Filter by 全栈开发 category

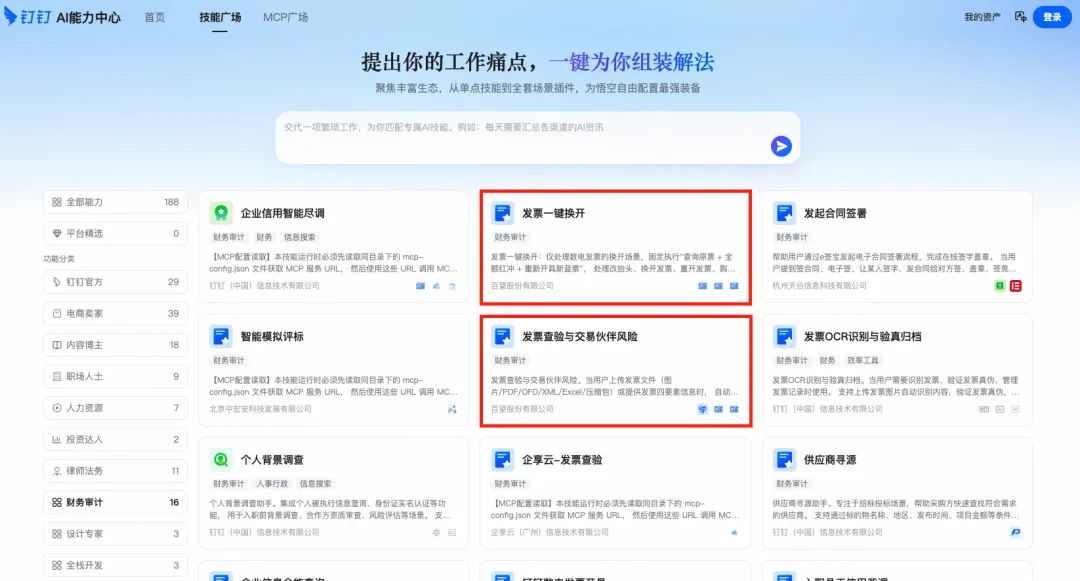(x=115, y=565)
